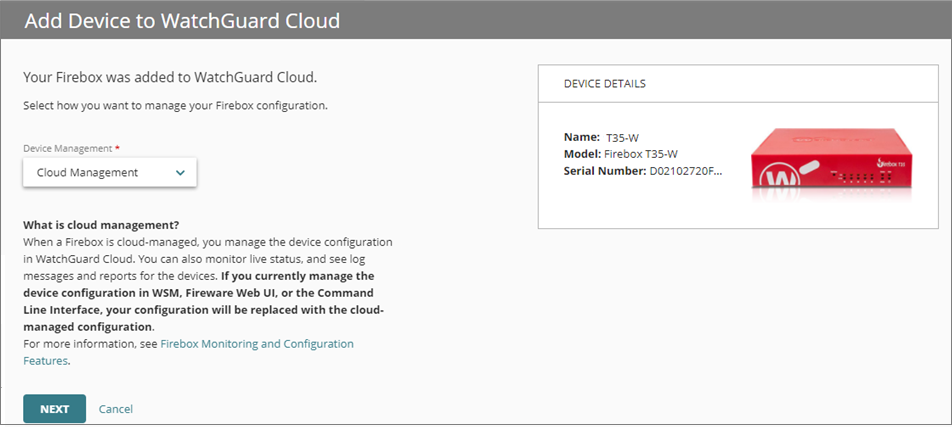
Task: Open the Device Management dropdown
Action: pos(110,173)
